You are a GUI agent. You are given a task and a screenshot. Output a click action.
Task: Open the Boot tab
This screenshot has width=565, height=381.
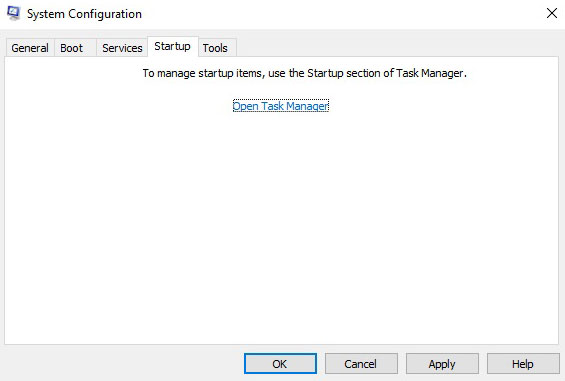(x=71, y=48)
